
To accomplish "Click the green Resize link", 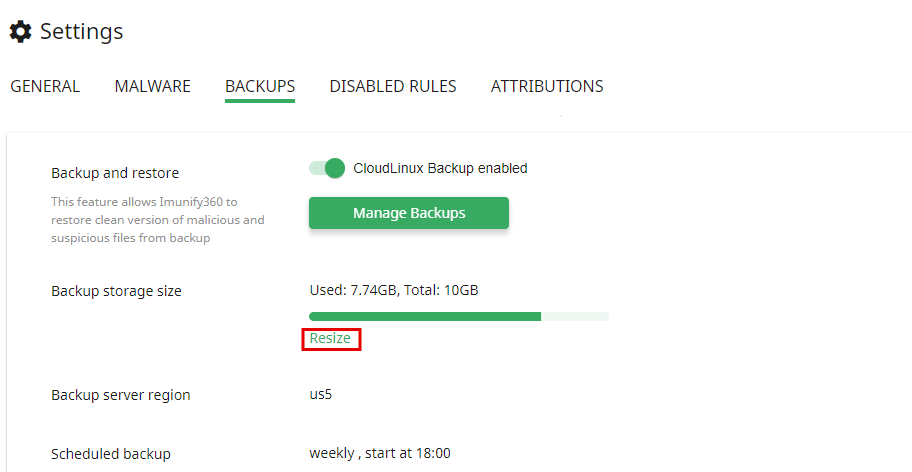I will 330,338.
